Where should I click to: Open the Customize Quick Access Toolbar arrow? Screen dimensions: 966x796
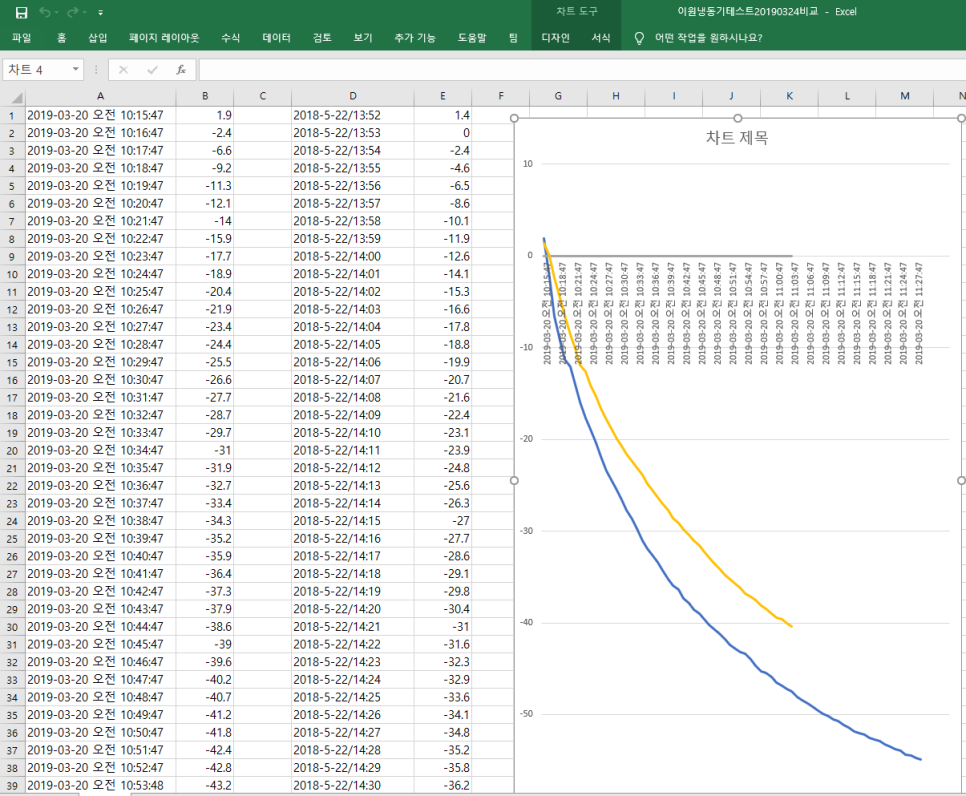(100, 13)
